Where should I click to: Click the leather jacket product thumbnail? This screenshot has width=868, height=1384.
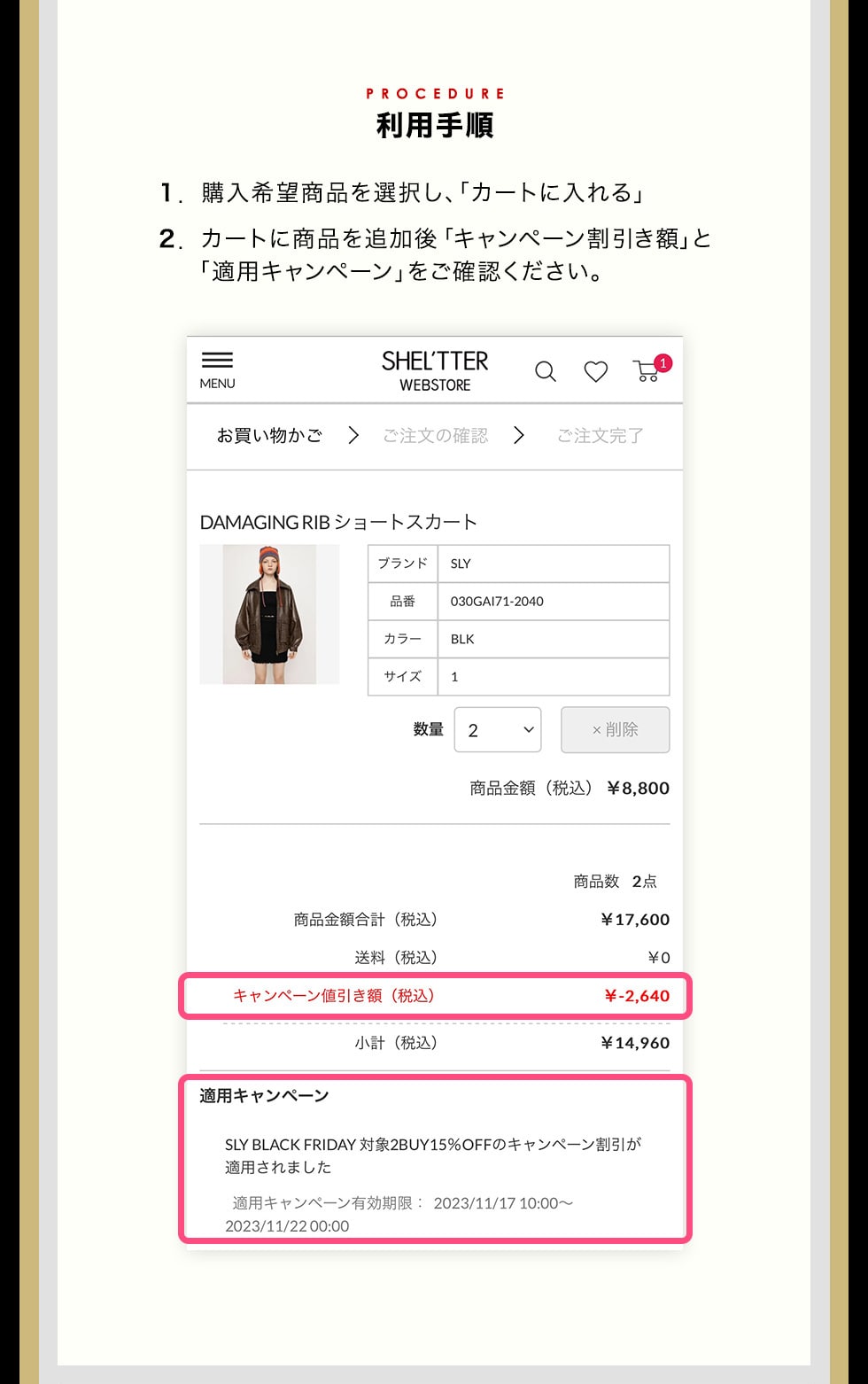[x=269, y=614]
